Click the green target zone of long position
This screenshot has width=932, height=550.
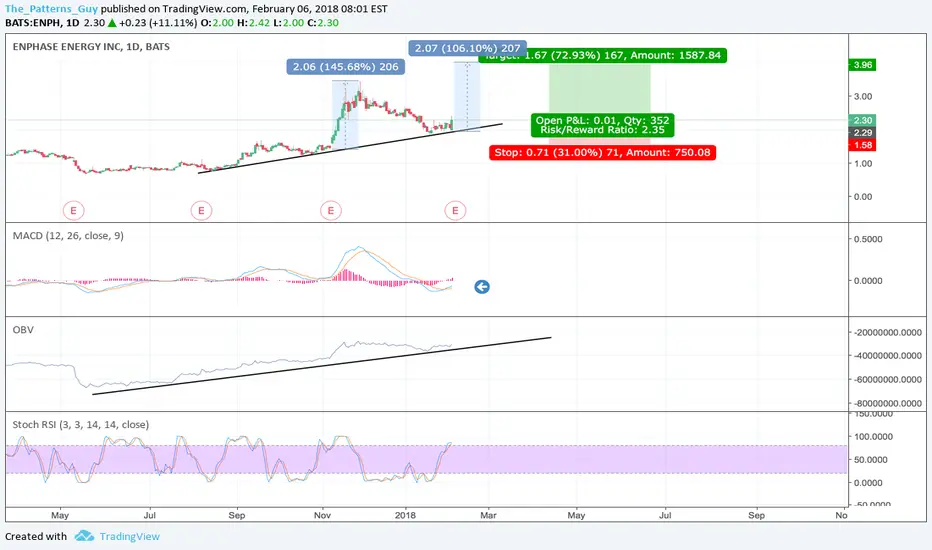600,89
